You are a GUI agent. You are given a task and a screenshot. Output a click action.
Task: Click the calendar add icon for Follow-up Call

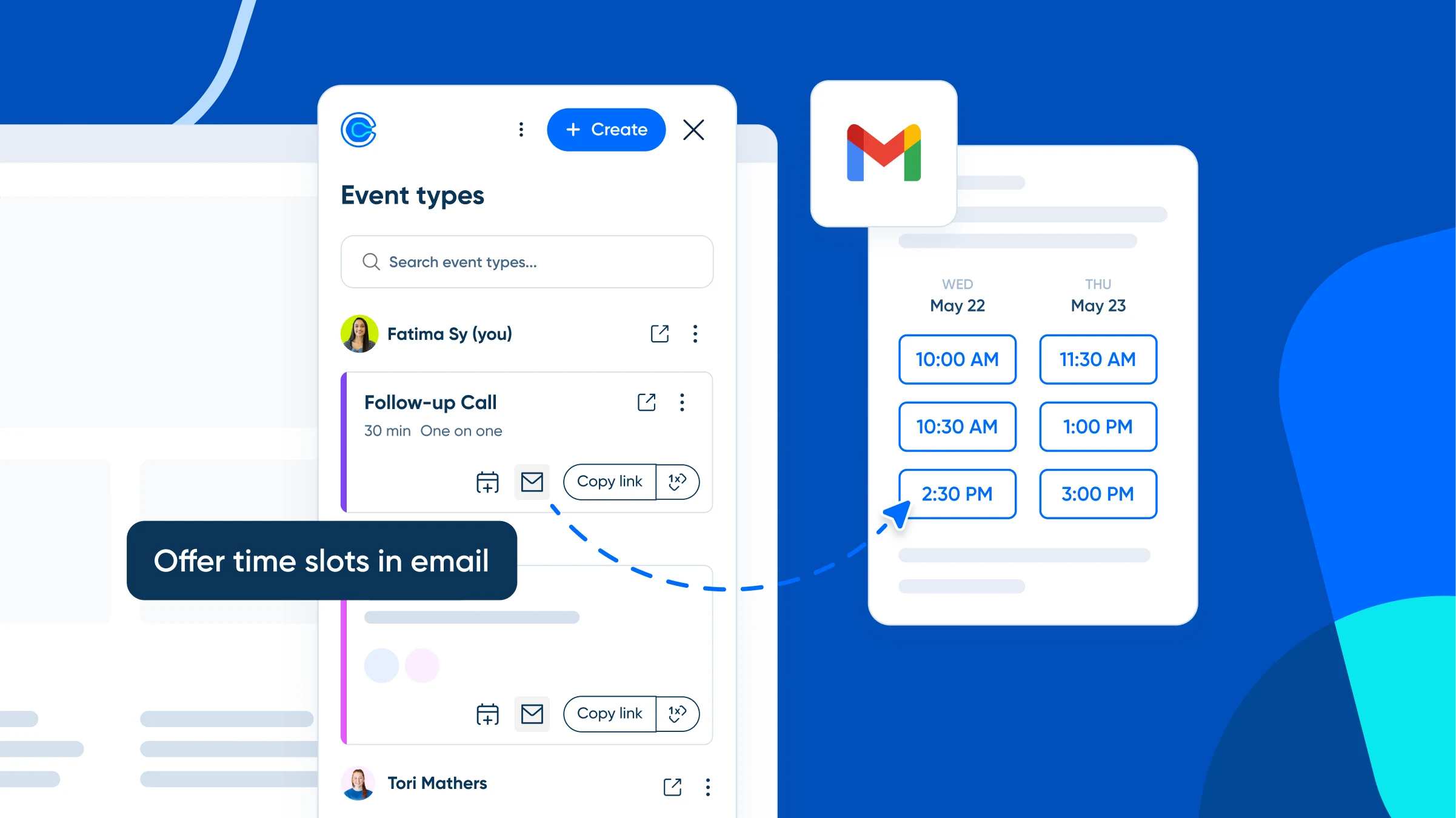pos(486,481)
